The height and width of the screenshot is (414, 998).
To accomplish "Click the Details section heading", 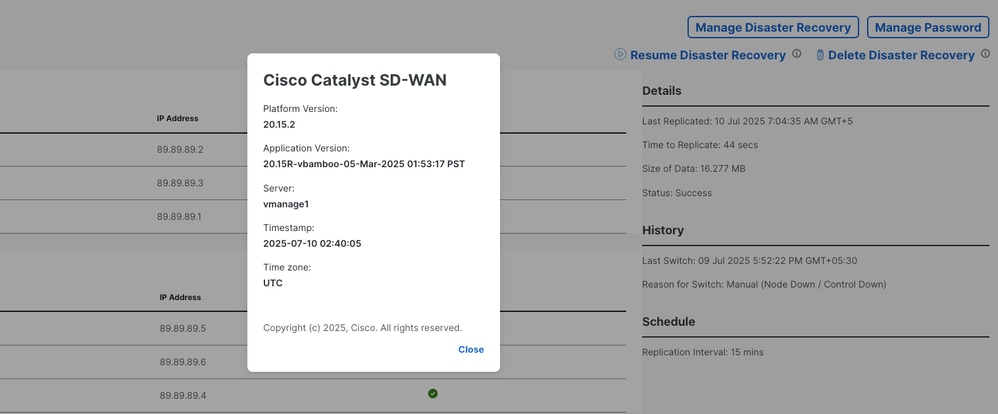I will [661, 91].
